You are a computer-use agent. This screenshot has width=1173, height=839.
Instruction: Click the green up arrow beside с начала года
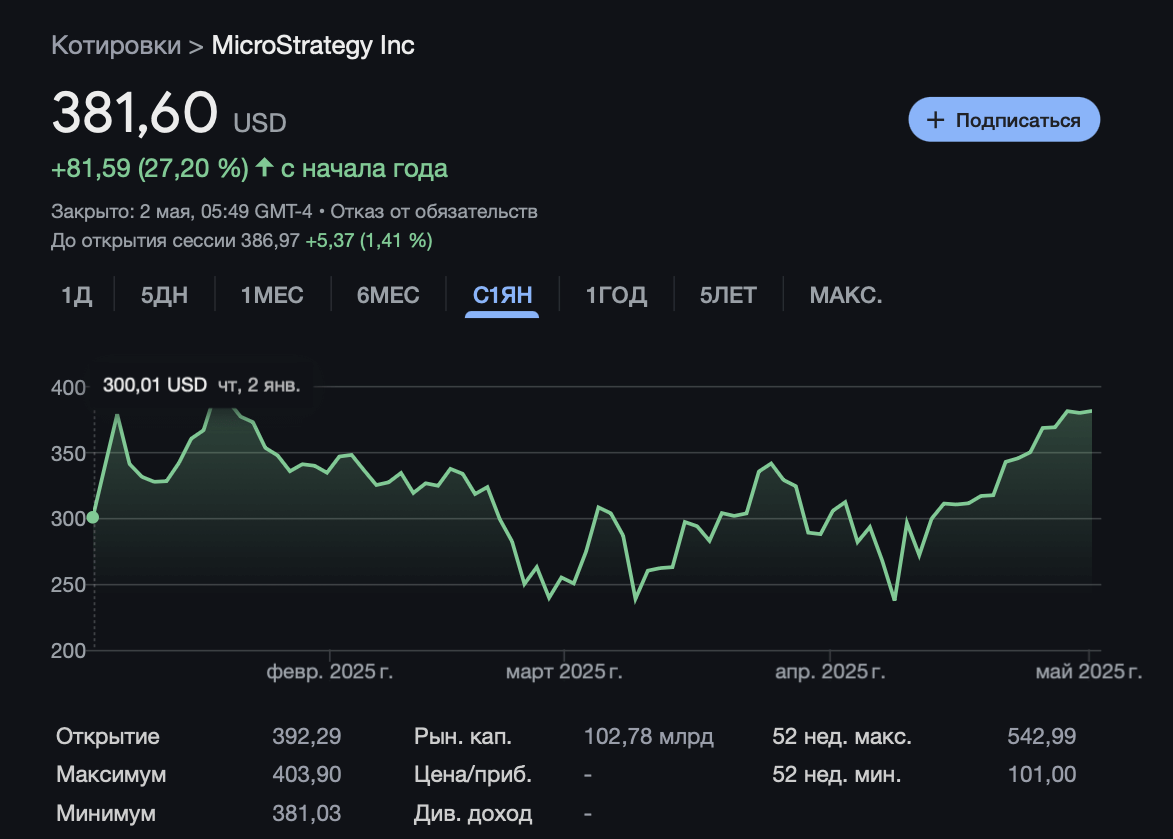click(x=264, y=167)
